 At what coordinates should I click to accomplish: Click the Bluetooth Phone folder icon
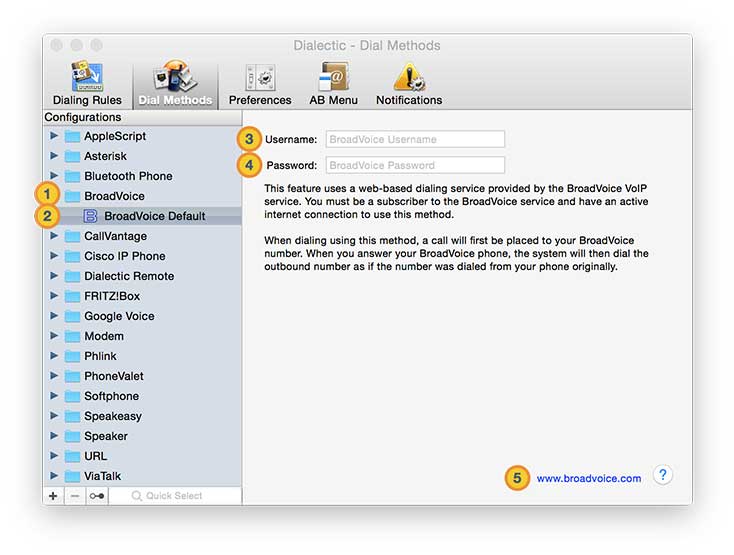tap(72, 176)
